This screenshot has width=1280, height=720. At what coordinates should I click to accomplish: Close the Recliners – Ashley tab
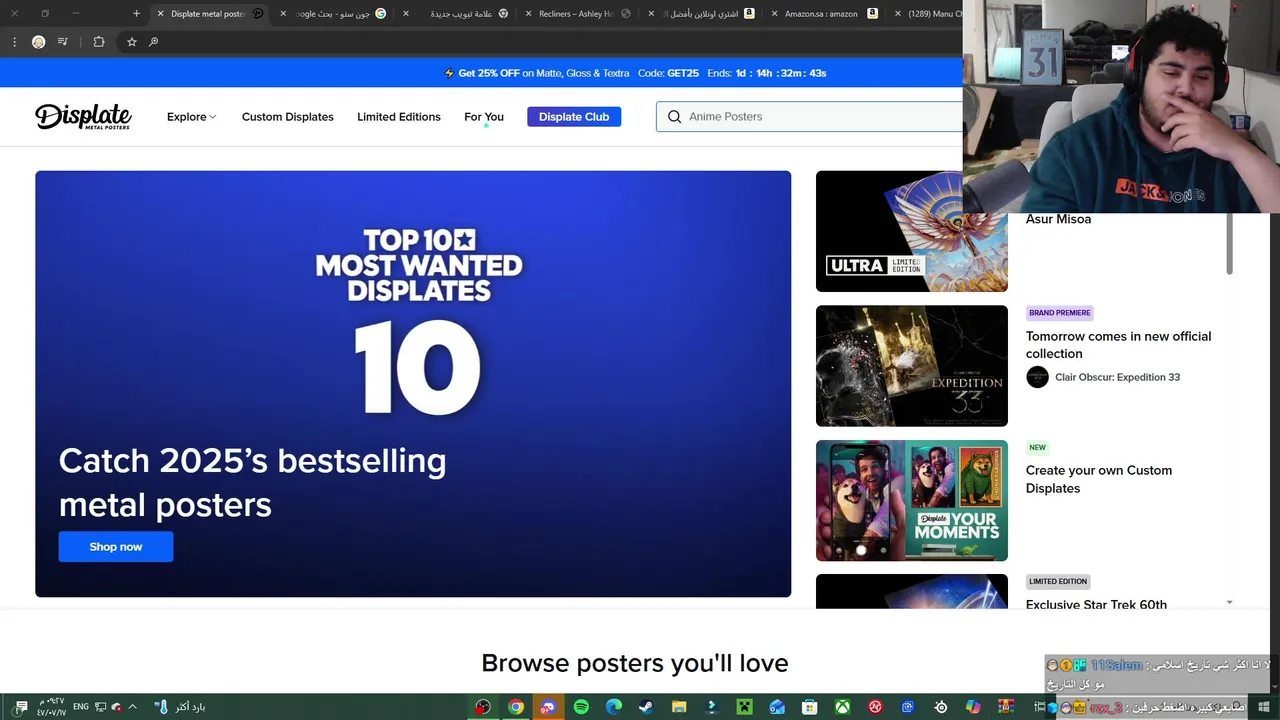[529, 14]
